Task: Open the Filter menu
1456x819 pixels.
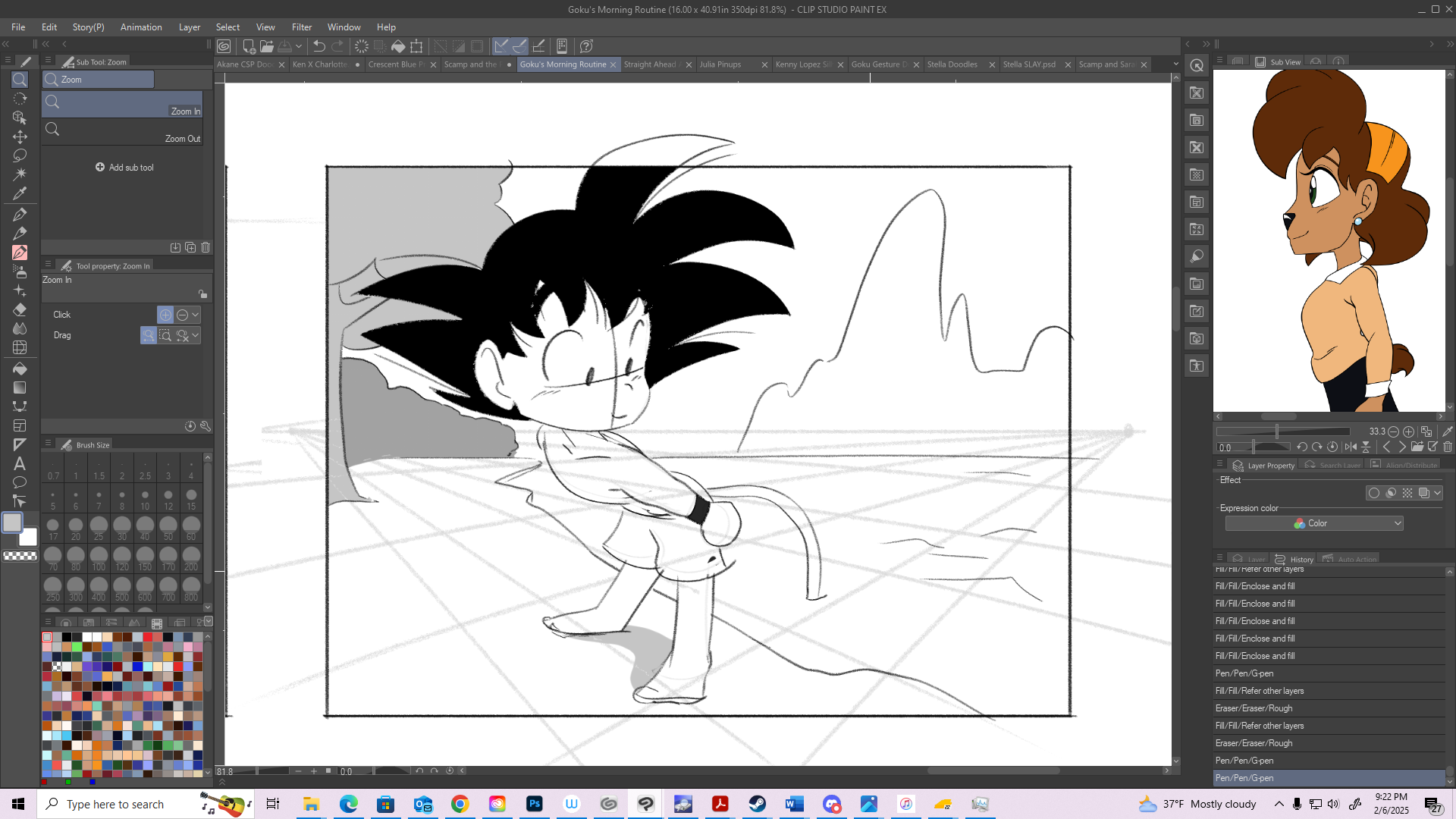Action: click(x=301, y=27)
